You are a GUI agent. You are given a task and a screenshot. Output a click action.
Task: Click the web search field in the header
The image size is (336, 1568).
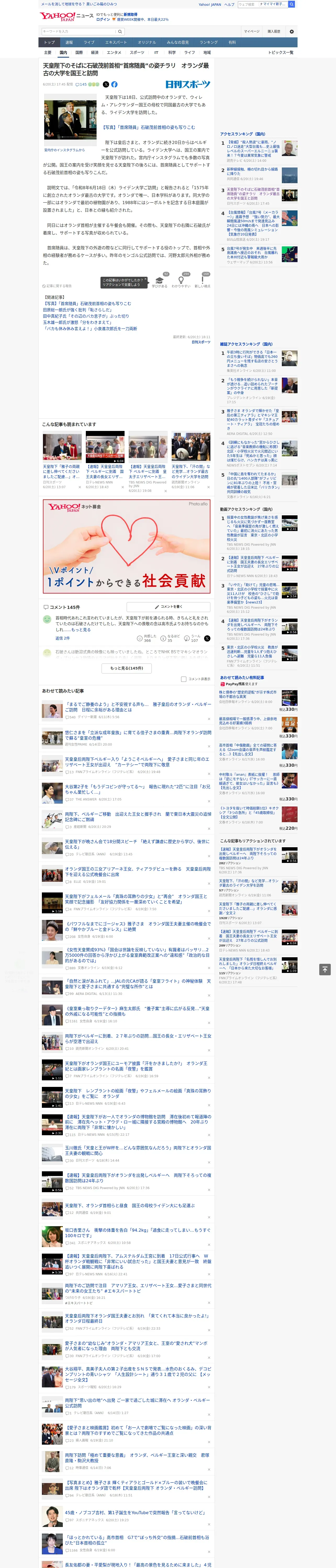pos(248,4)
